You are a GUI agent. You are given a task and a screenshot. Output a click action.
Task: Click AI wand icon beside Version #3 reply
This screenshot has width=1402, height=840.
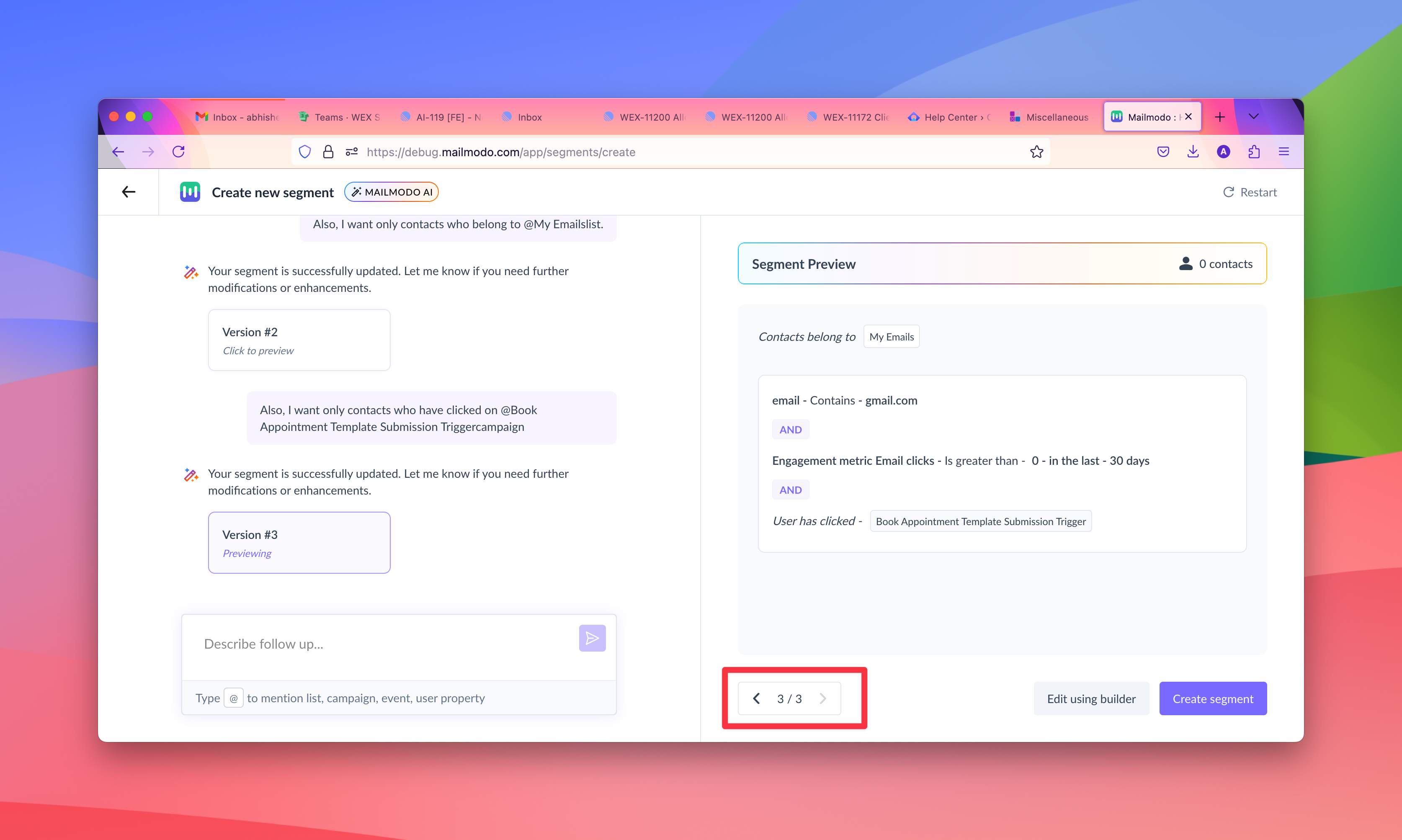click(191, 475)
